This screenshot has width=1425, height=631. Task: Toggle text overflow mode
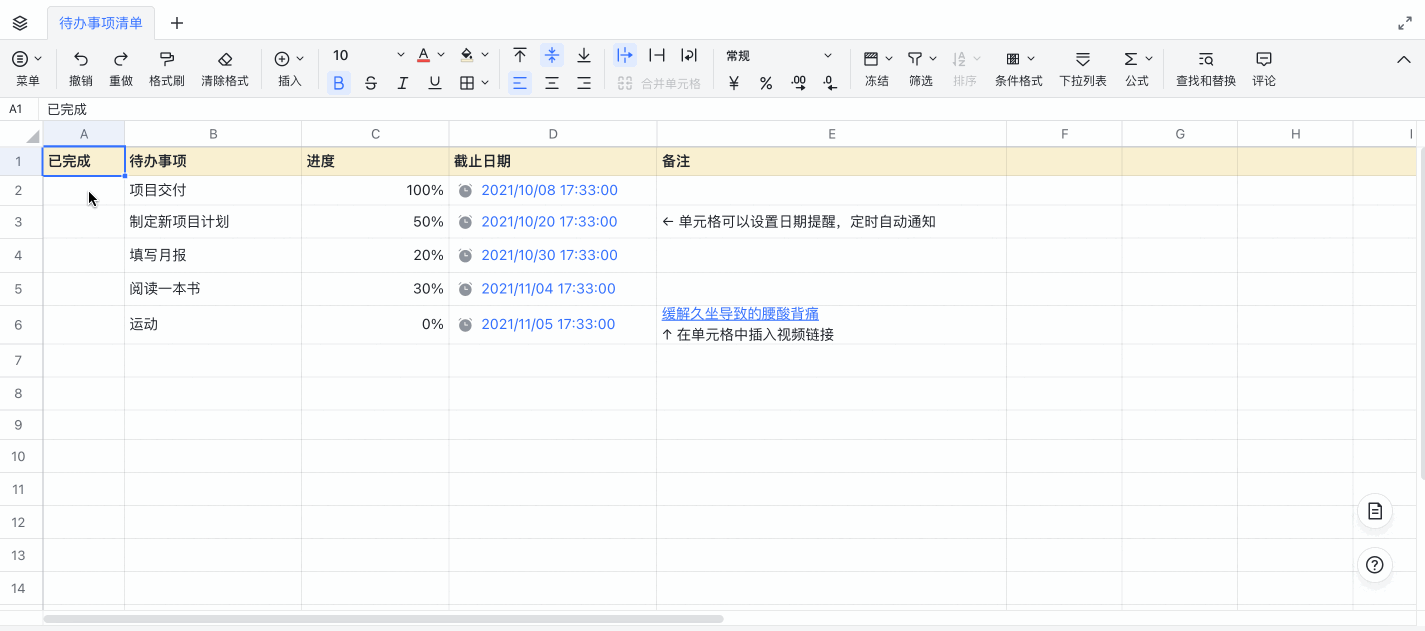(625, 55)
